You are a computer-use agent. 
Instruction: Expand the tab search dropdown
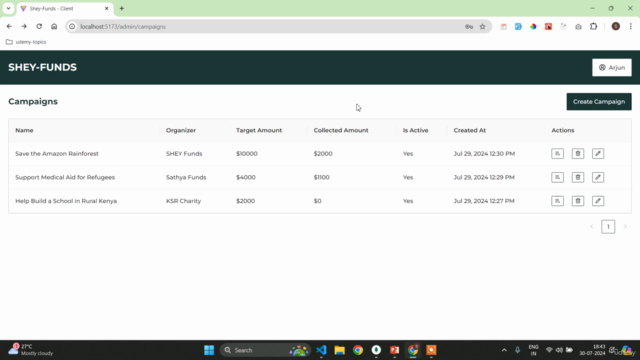tap(8, 9)
